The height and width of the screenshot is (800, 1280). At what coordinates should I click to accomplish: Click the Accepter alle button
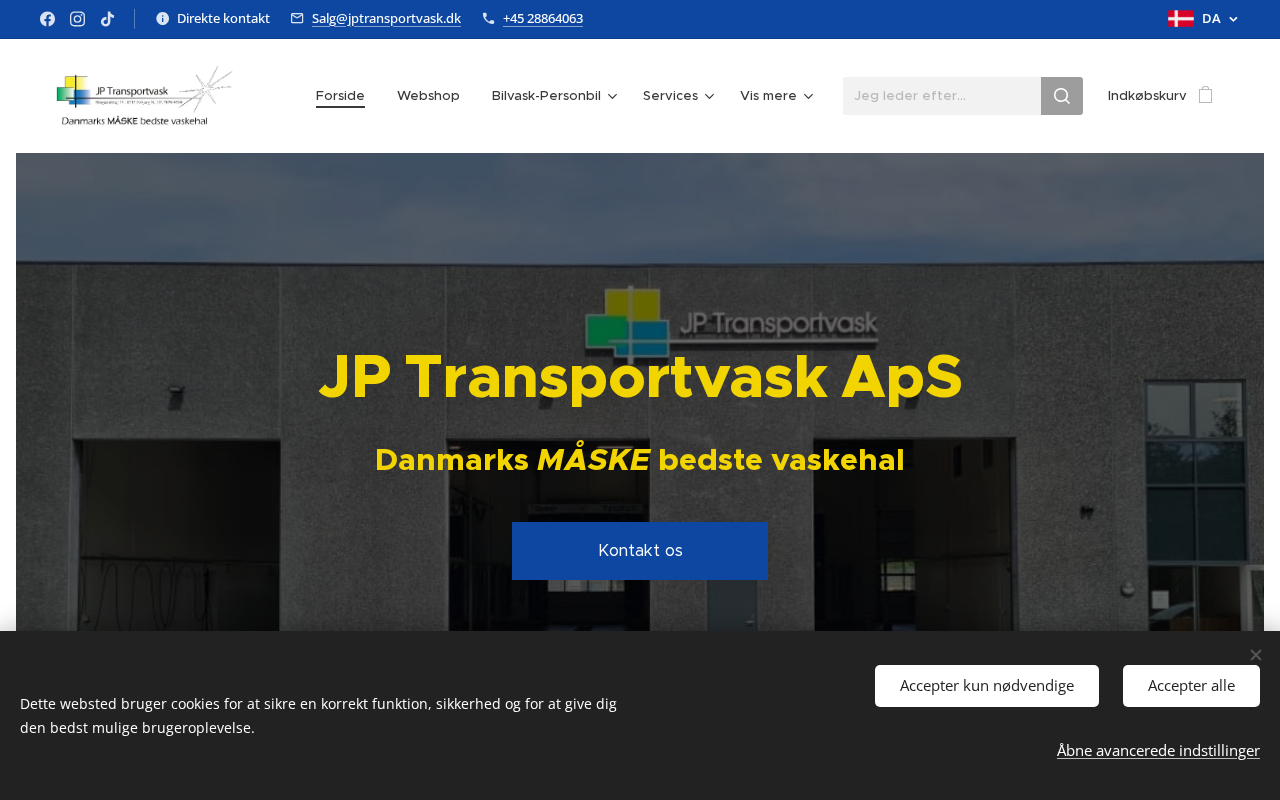coord(1191,686)
